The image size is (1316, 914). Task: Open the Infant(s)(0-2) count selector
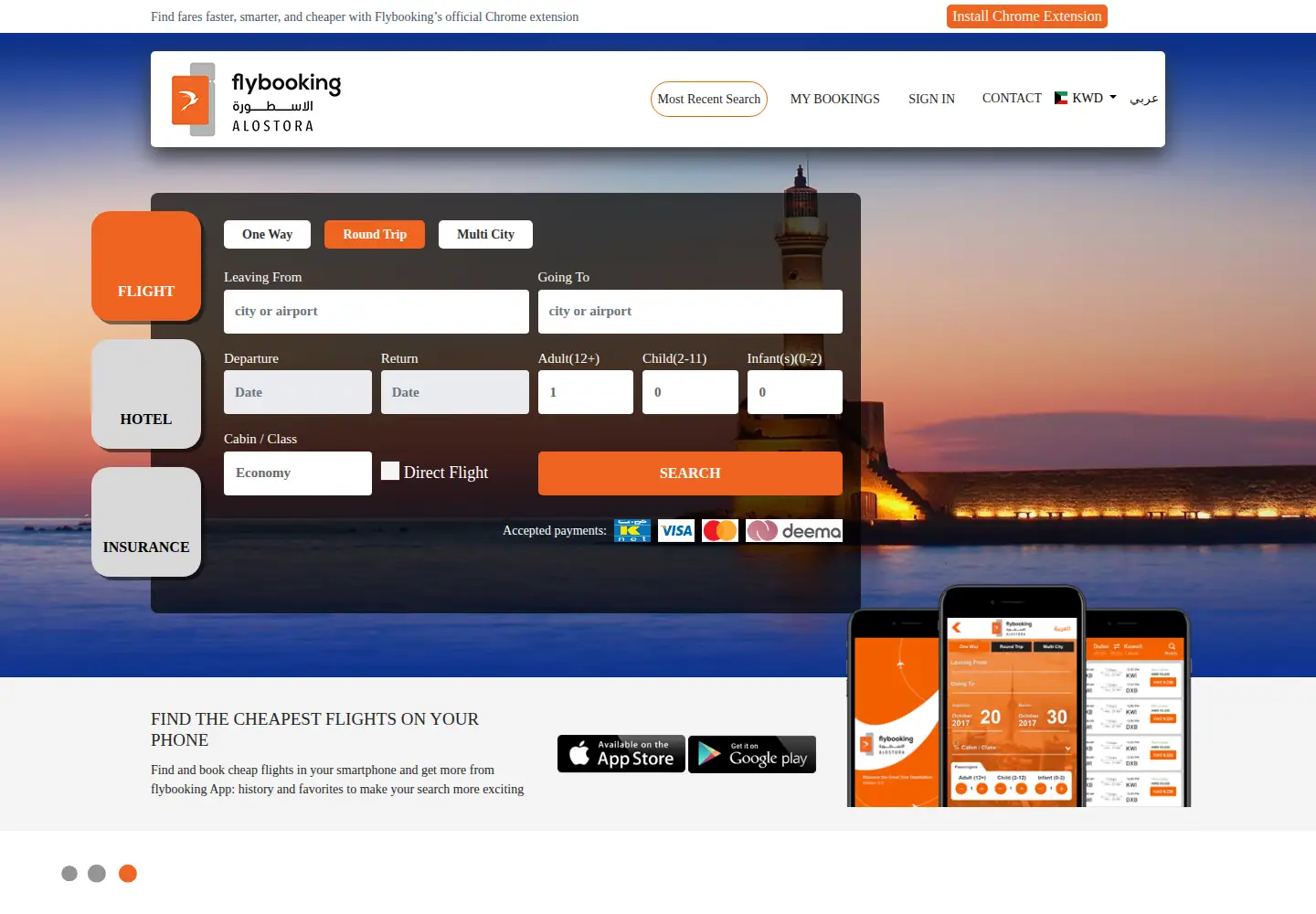[795, 392]
